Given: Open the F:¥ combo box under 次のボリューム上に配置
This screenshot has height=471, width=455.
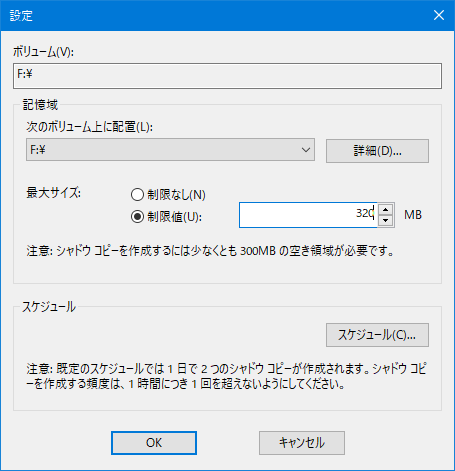Looking at the screenshot, I should click(x=170, y=150).
